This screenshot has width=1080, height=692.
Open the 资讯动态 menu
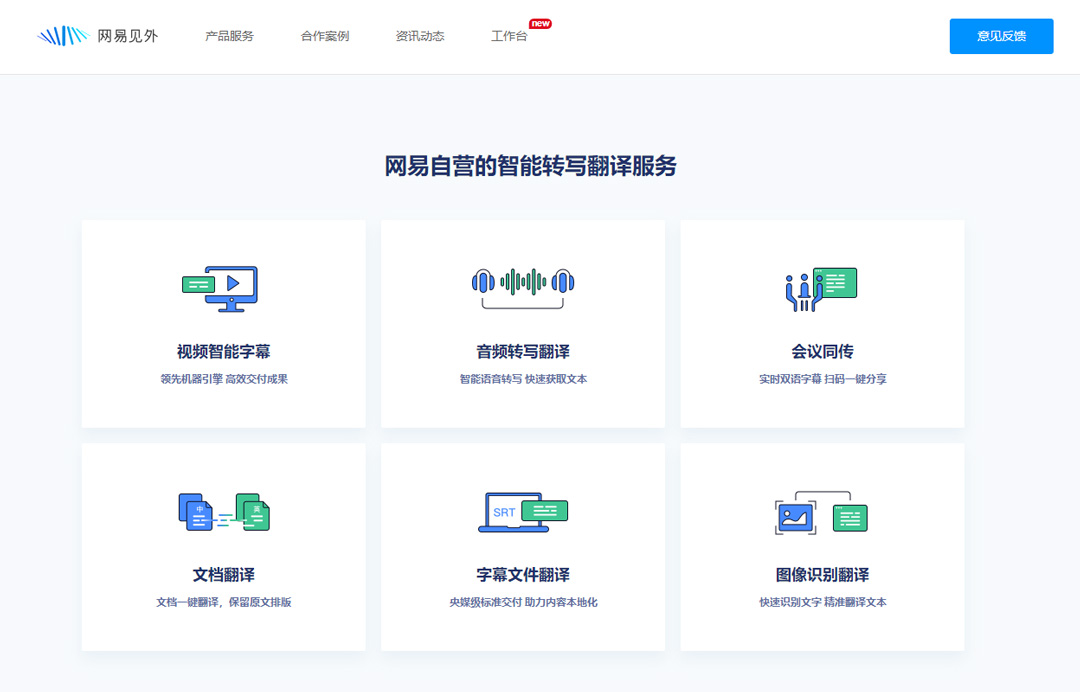click(419, 35)
